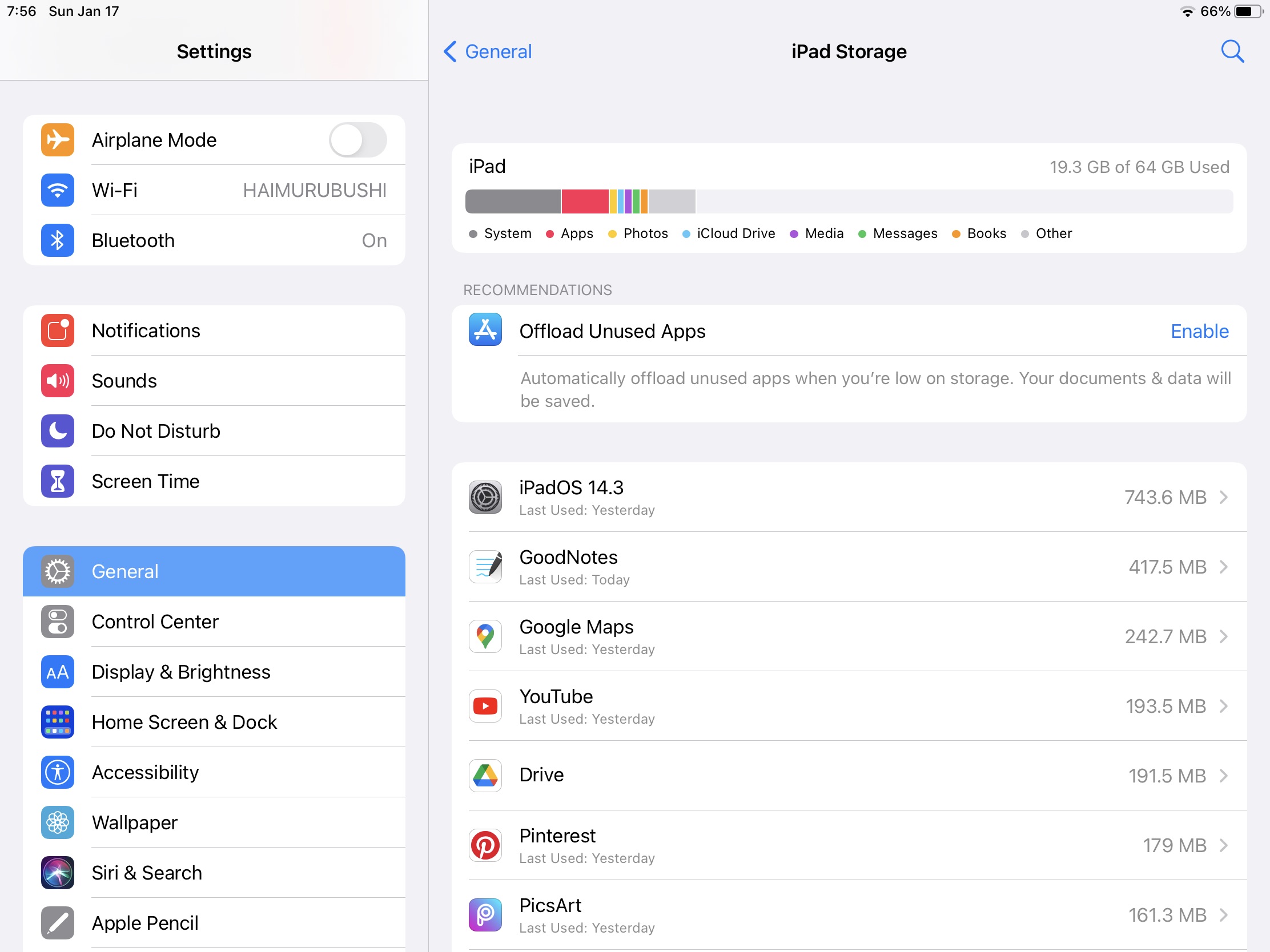Tap the YouTube app icon
Image resolution: width=1270 pixels, height=952 pixels.
485,706
